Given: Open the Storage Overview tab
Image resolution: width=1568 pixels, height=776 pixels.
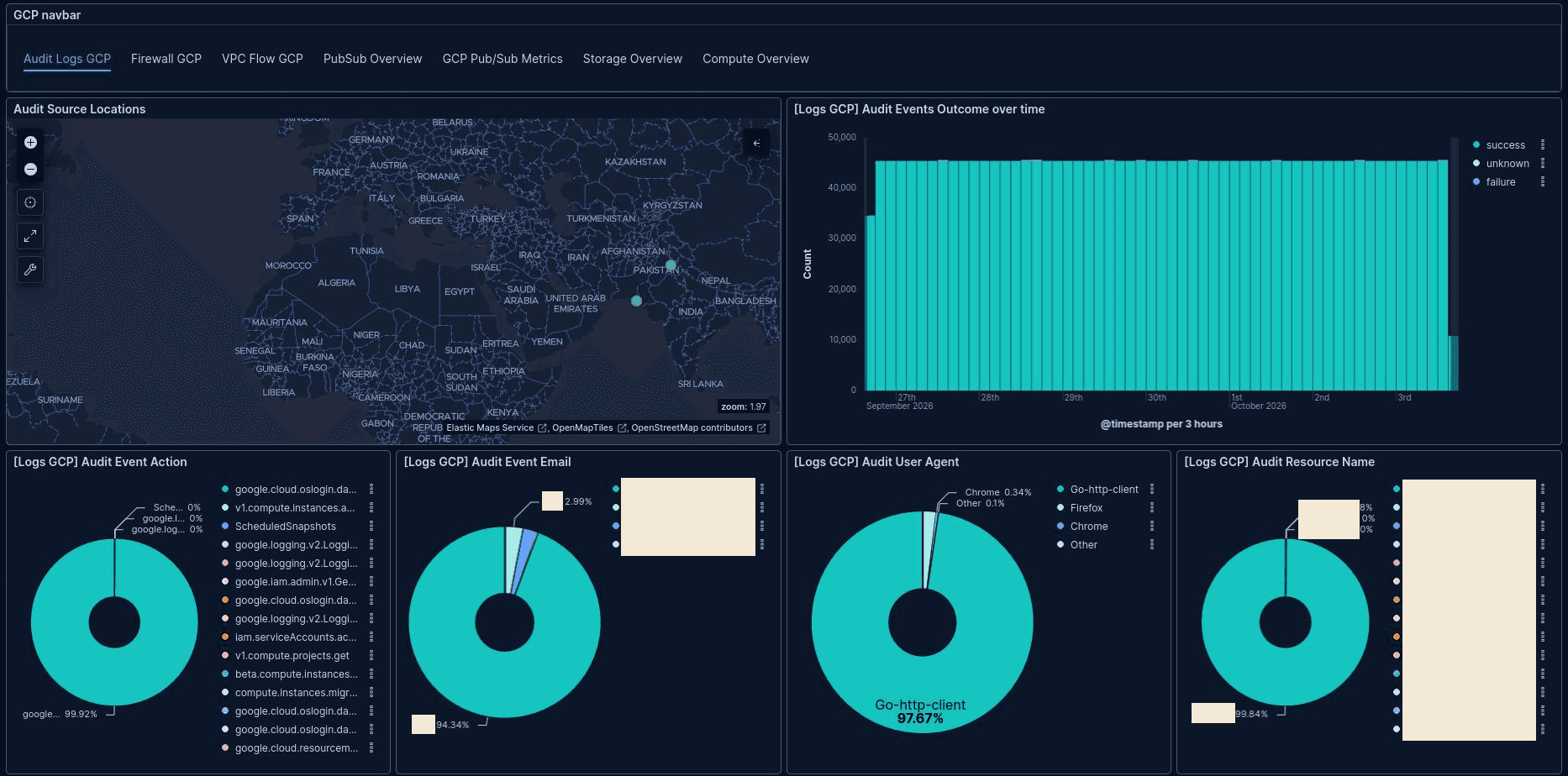Looking at the screenshot, I should coord(633,59).
